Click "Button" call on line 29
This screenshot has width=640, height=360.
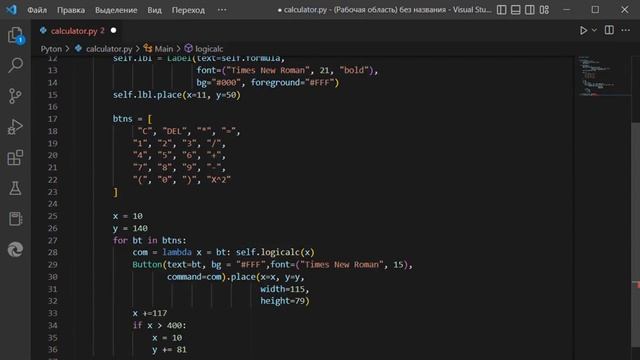coord(147,264)
